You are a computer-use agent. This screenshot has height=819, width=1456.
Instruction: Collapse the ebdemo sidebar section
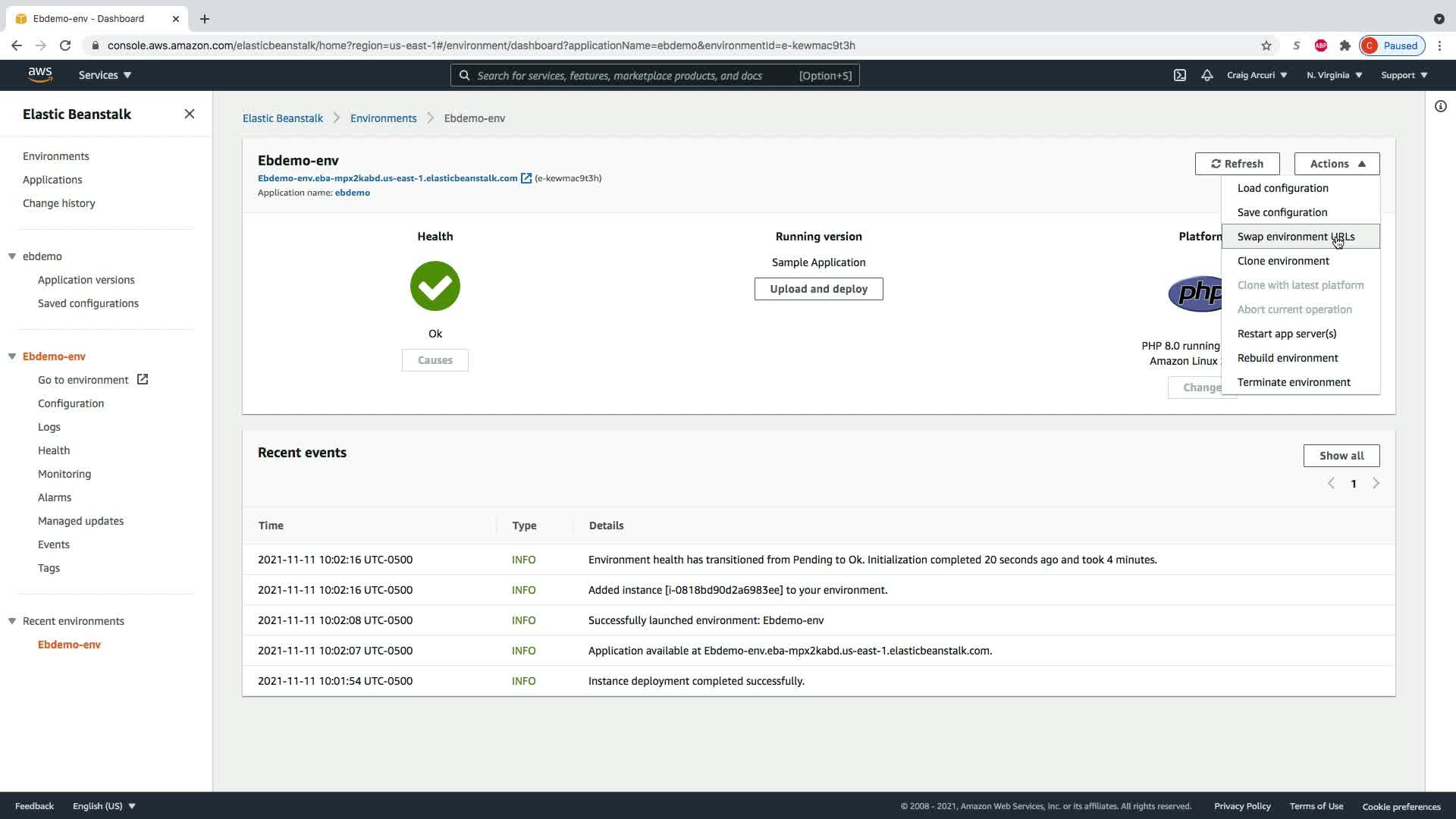[12, 256]
